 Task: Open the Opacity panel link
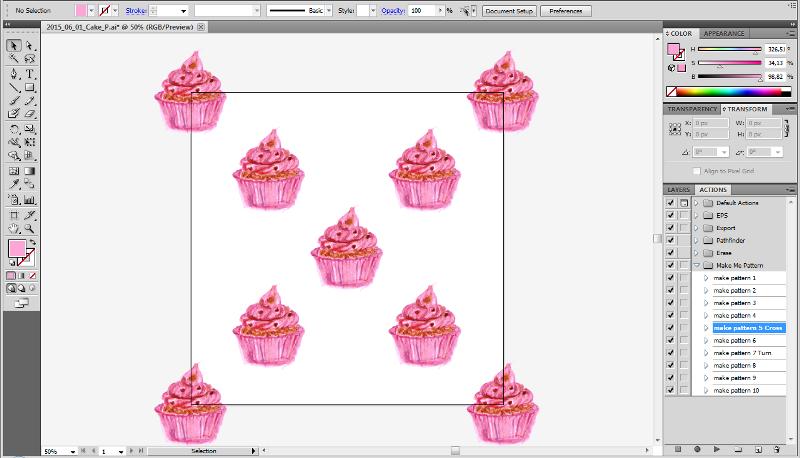pos(393,11)
